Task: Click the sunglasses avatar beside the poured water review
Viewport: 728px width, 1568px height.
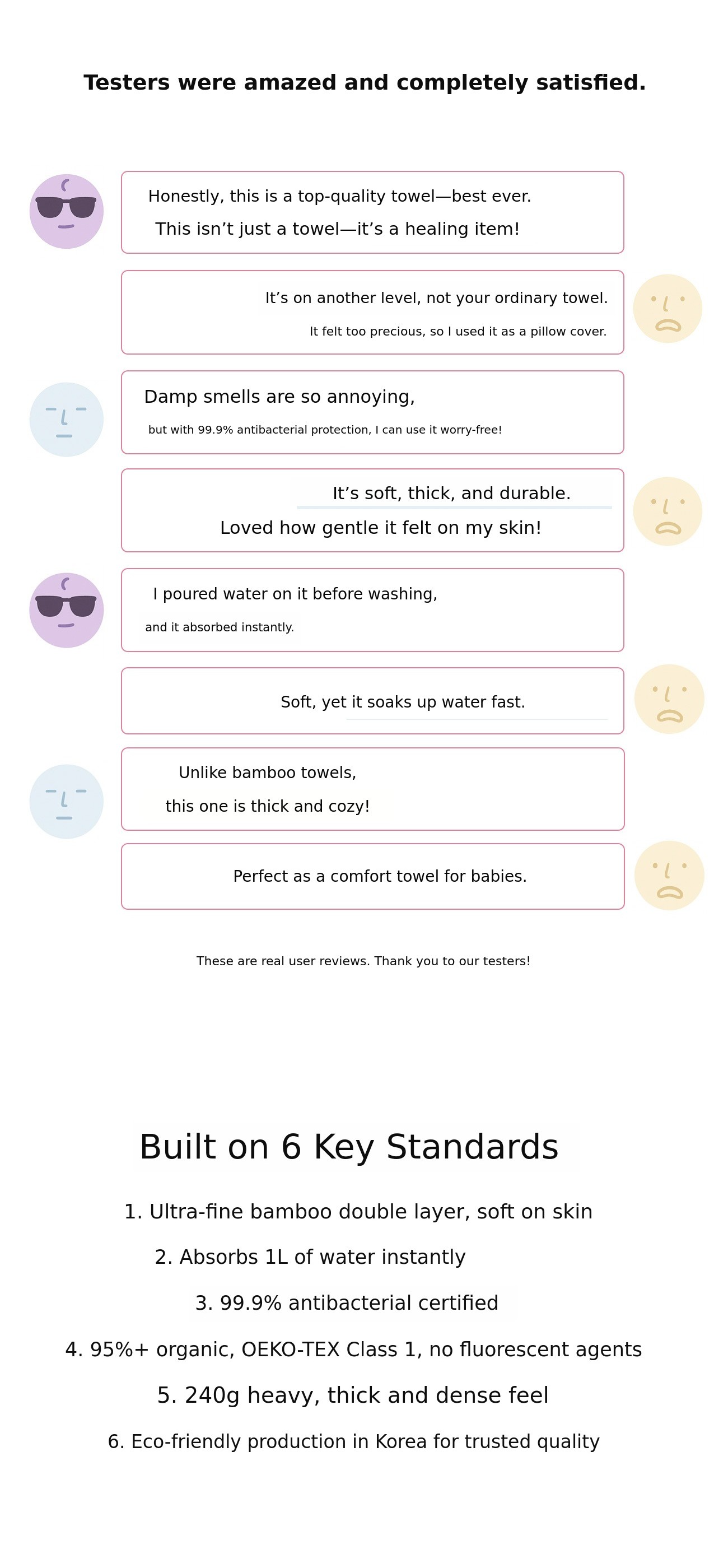Action: tap(66, 610)
